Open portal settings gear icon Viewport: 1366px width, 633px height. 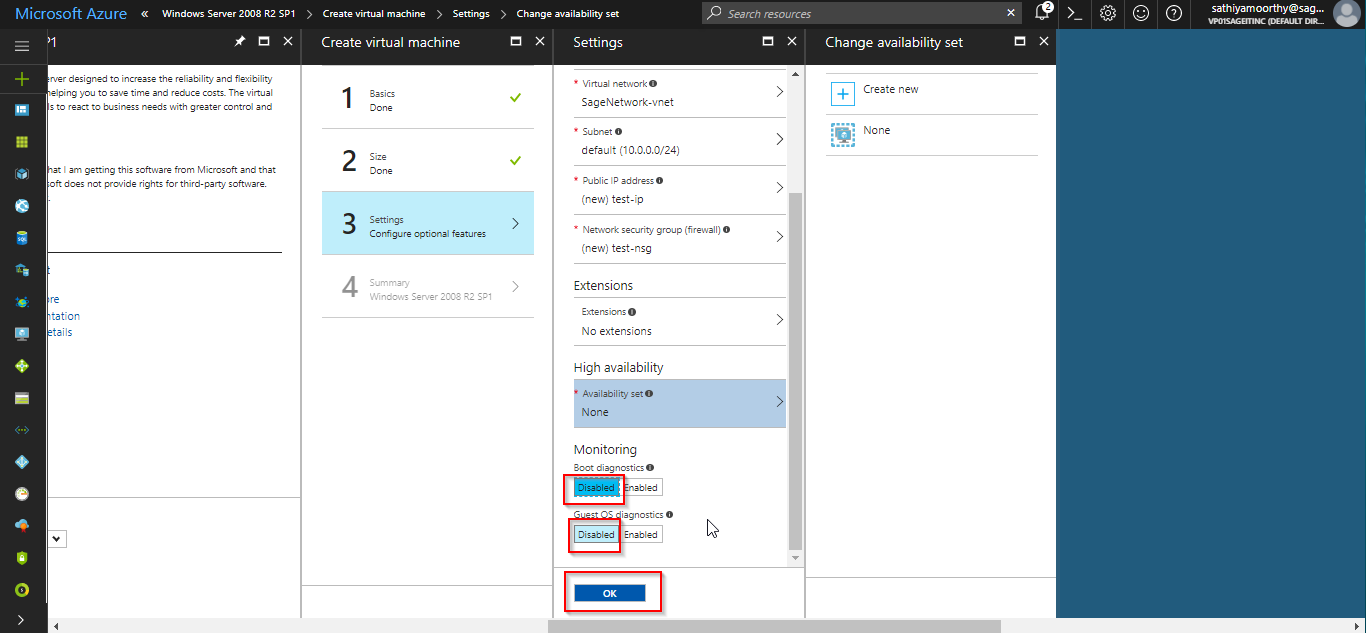coord(1107,13)
